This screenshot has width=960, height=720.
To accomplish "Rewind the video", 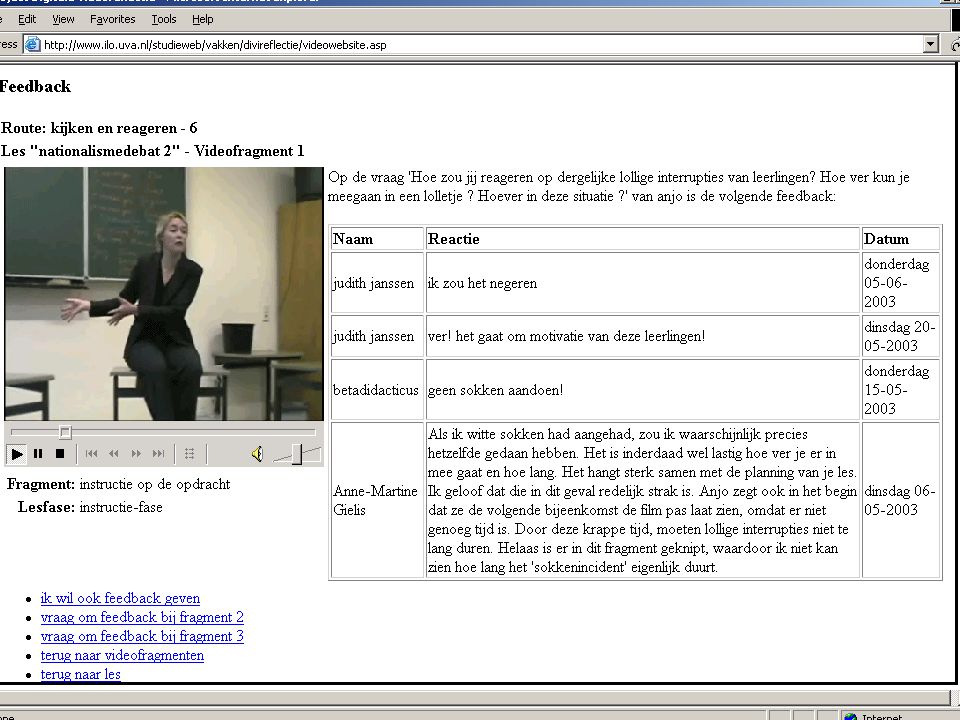I will [x=113, y=454].
